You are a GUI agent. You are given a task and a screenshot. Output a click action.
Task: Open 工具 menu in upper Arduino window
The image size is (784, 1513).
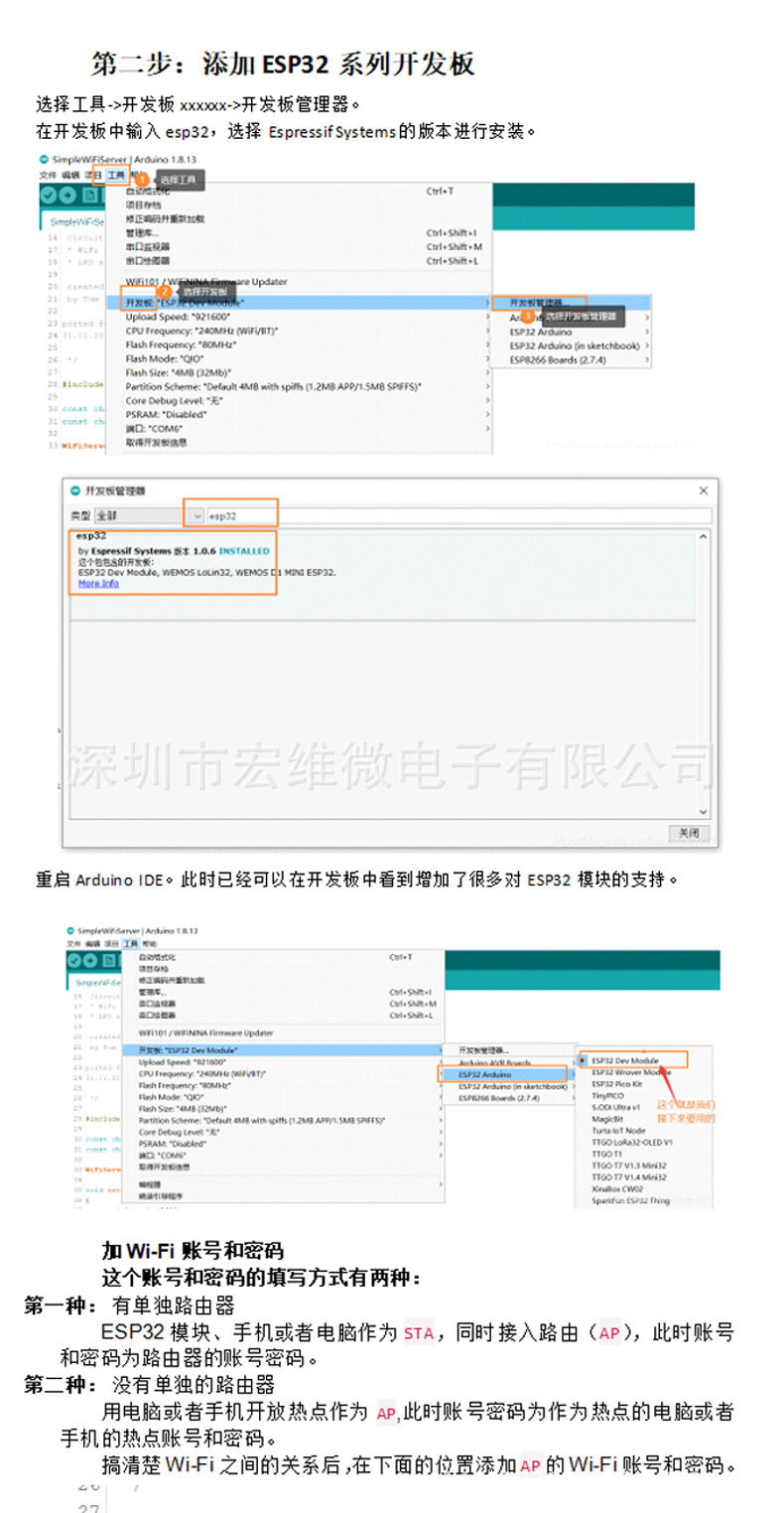(116, 174)
